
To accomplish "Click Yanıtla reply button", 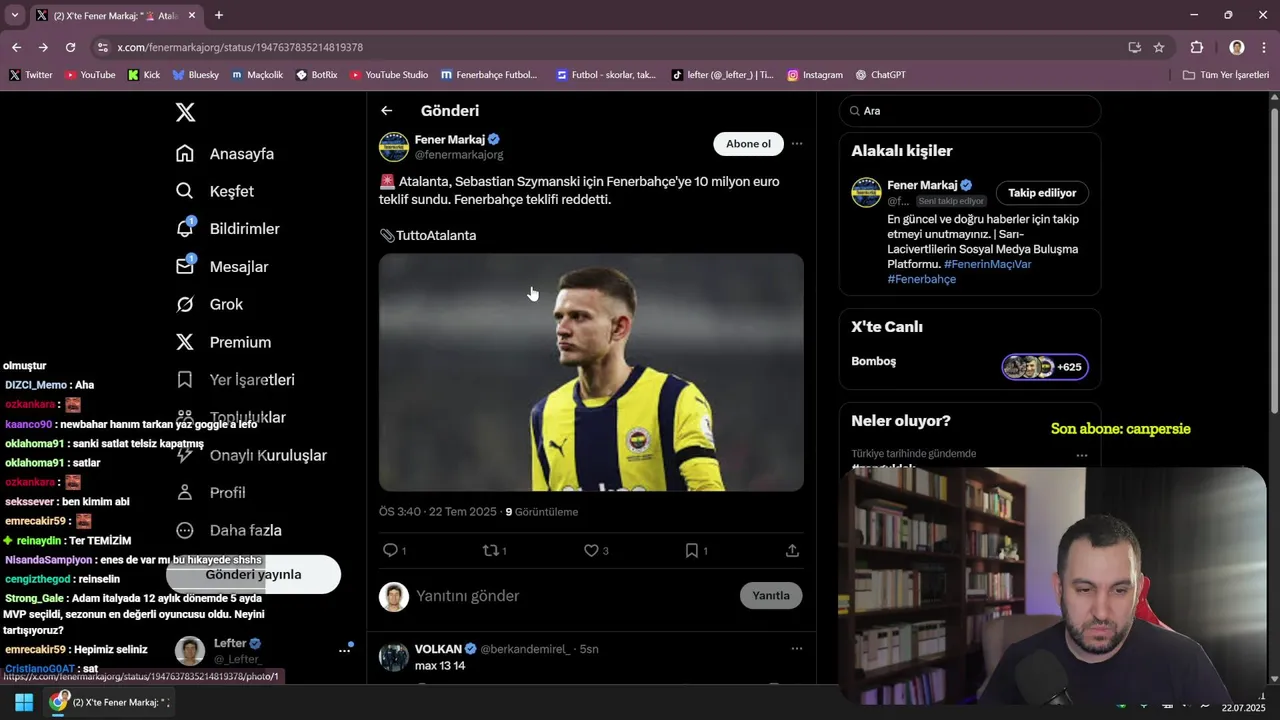I will coord(771,595).
